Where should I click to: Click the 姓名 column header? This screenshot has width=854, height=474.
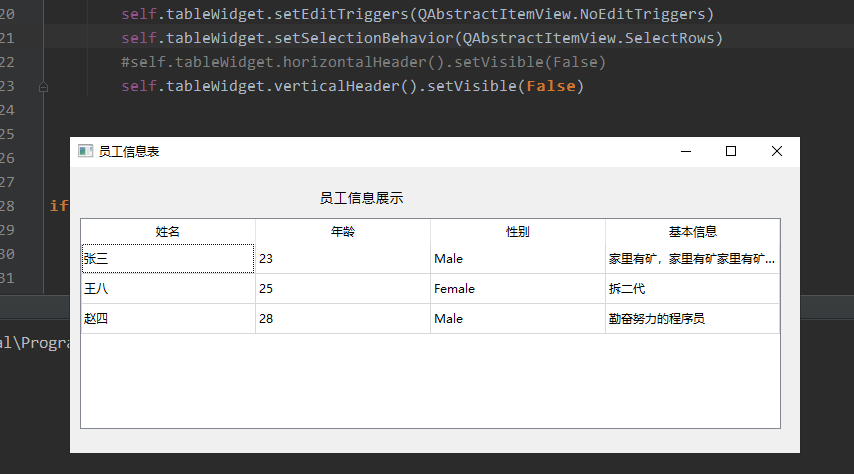(x=168, y=232)
